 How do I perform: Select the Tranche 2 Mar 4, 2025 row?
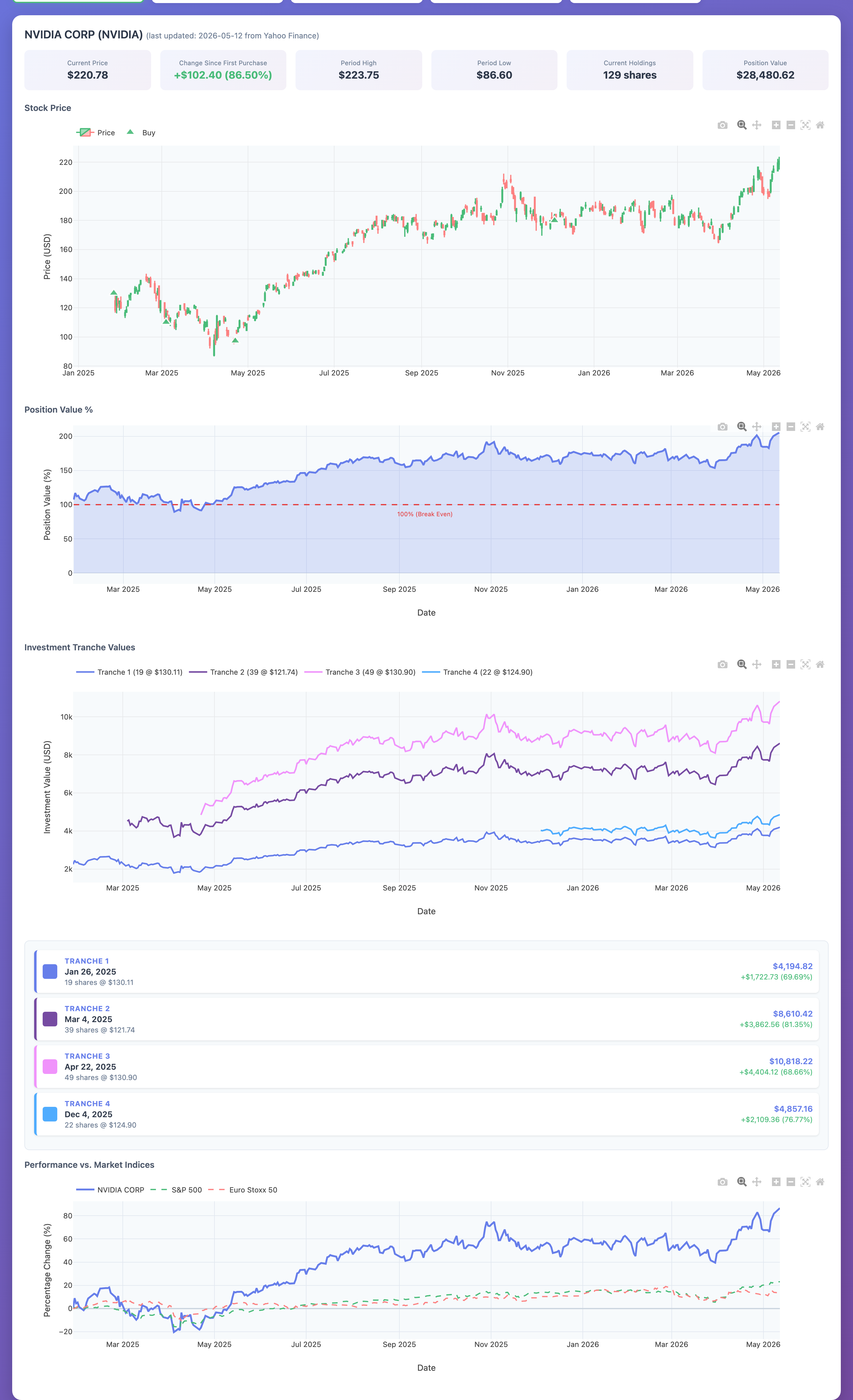[426, 1019]
